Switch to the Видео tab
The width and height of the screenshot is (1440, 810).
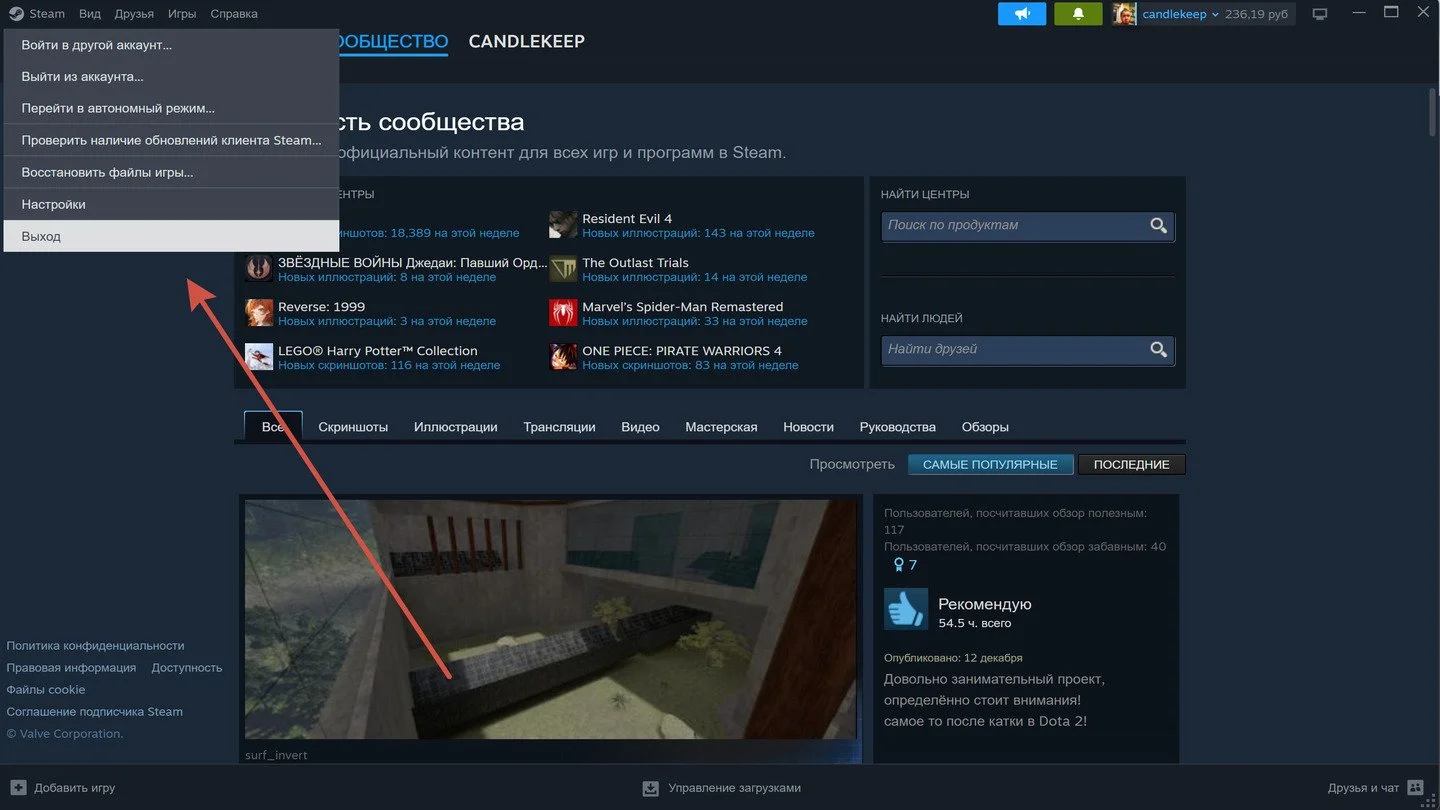(640, 427)
